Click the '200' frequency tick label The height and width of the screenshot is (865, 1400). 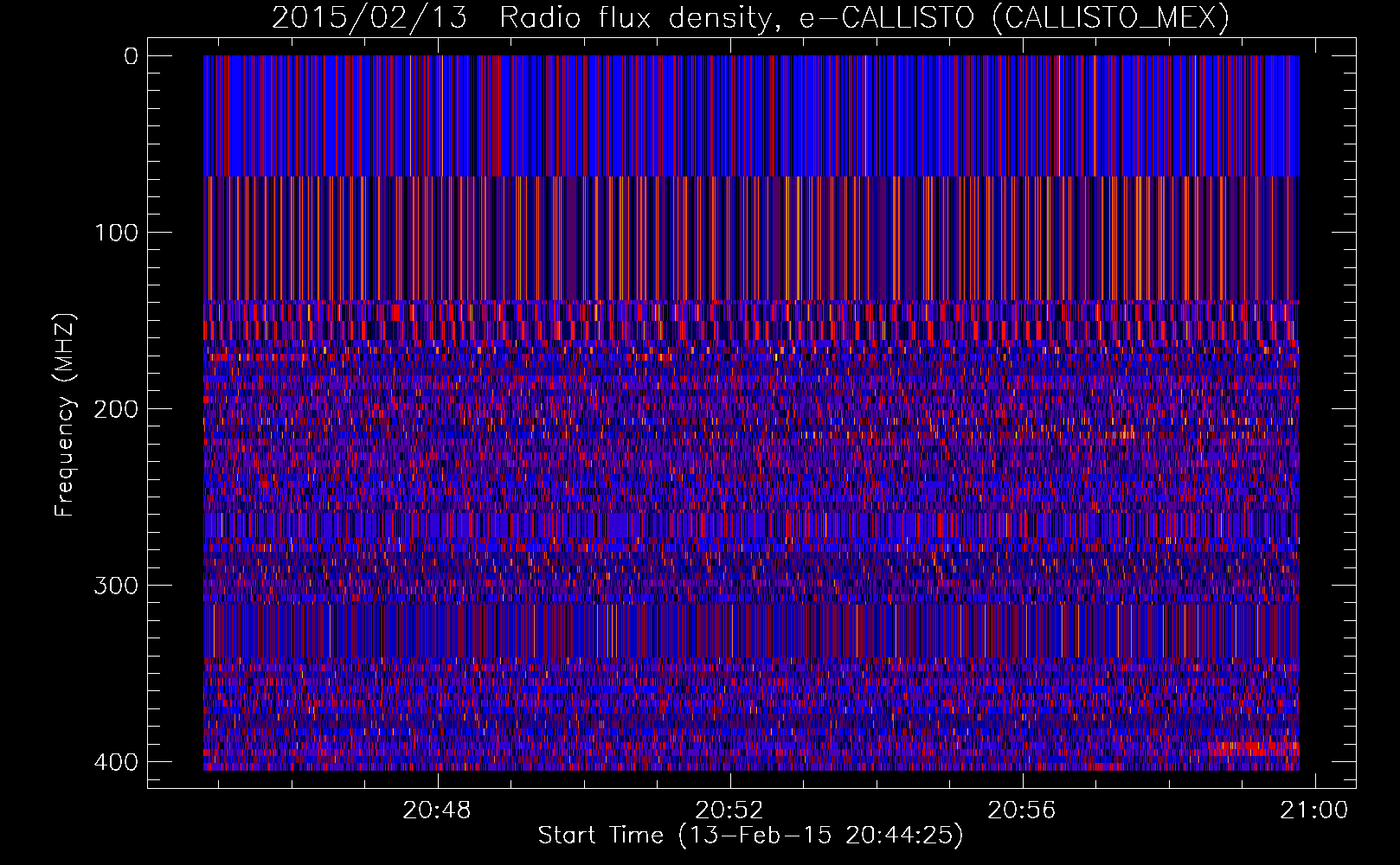click(x=115, y=409)
